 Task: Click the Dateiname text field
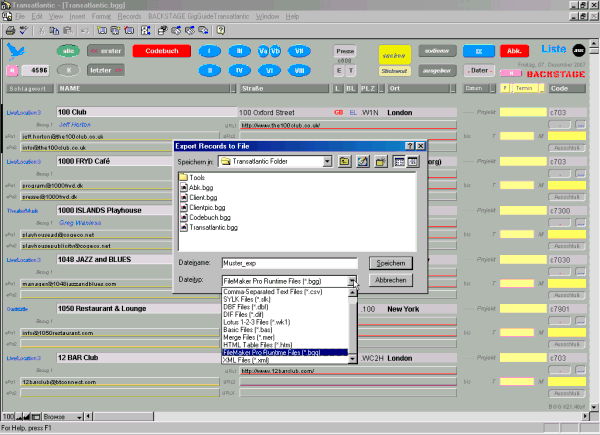[x=289, y=263]
